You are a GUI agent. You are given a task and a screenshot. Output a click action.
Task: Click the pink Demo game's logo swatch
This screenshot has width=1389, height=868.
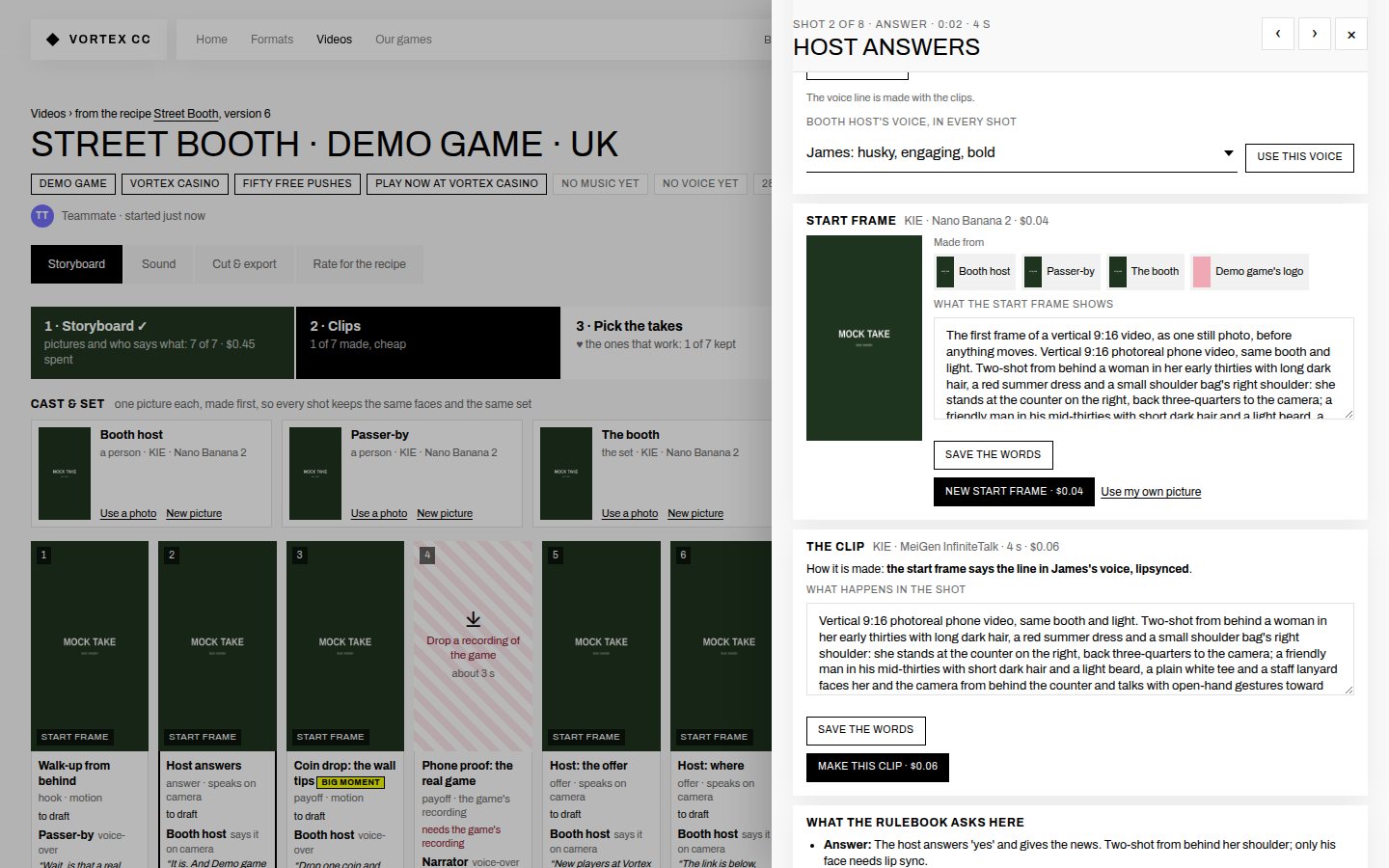pos(1202,272)
